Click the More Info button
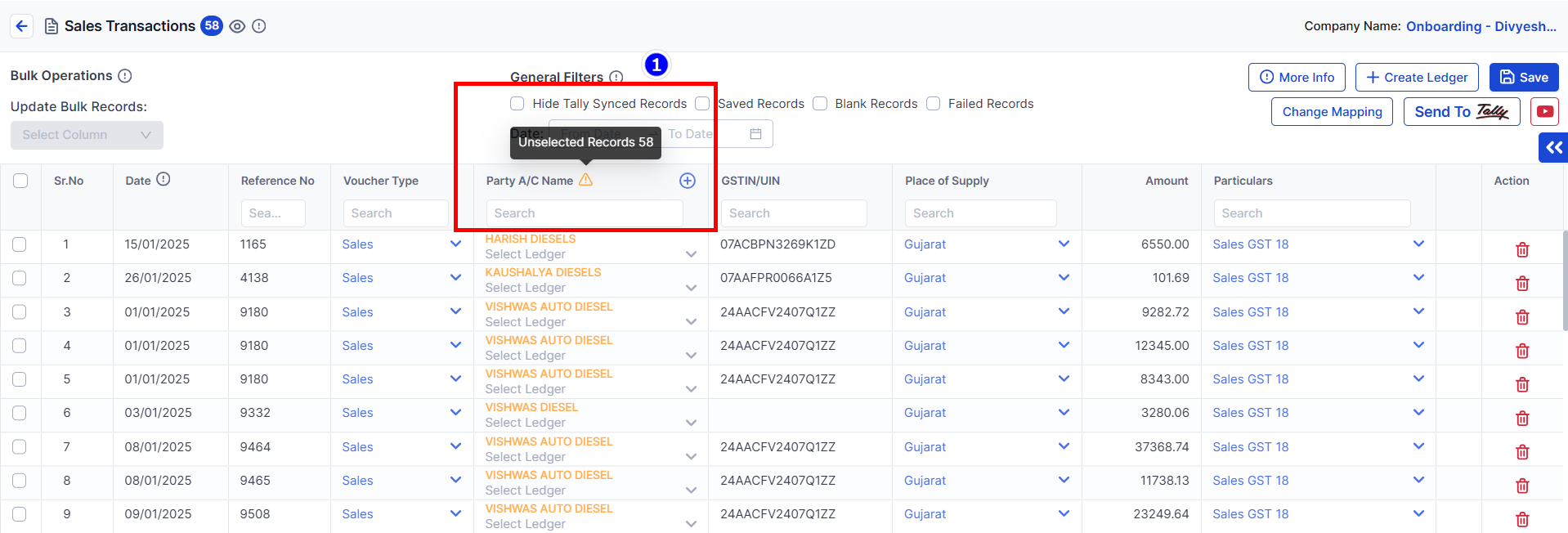 click(1297, 77)
